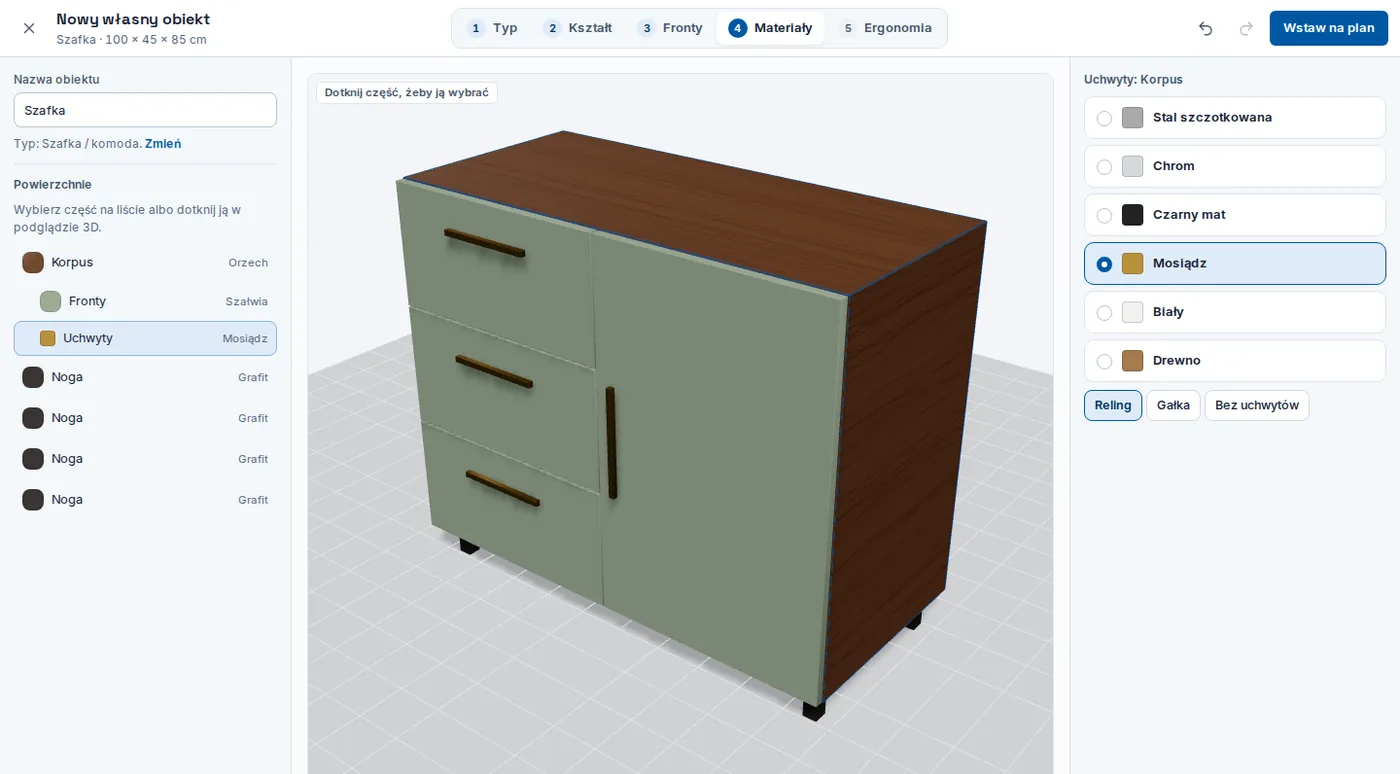Switch to the Kształt step tab
Screen dimensions: 1400x774
pos(578,28)
